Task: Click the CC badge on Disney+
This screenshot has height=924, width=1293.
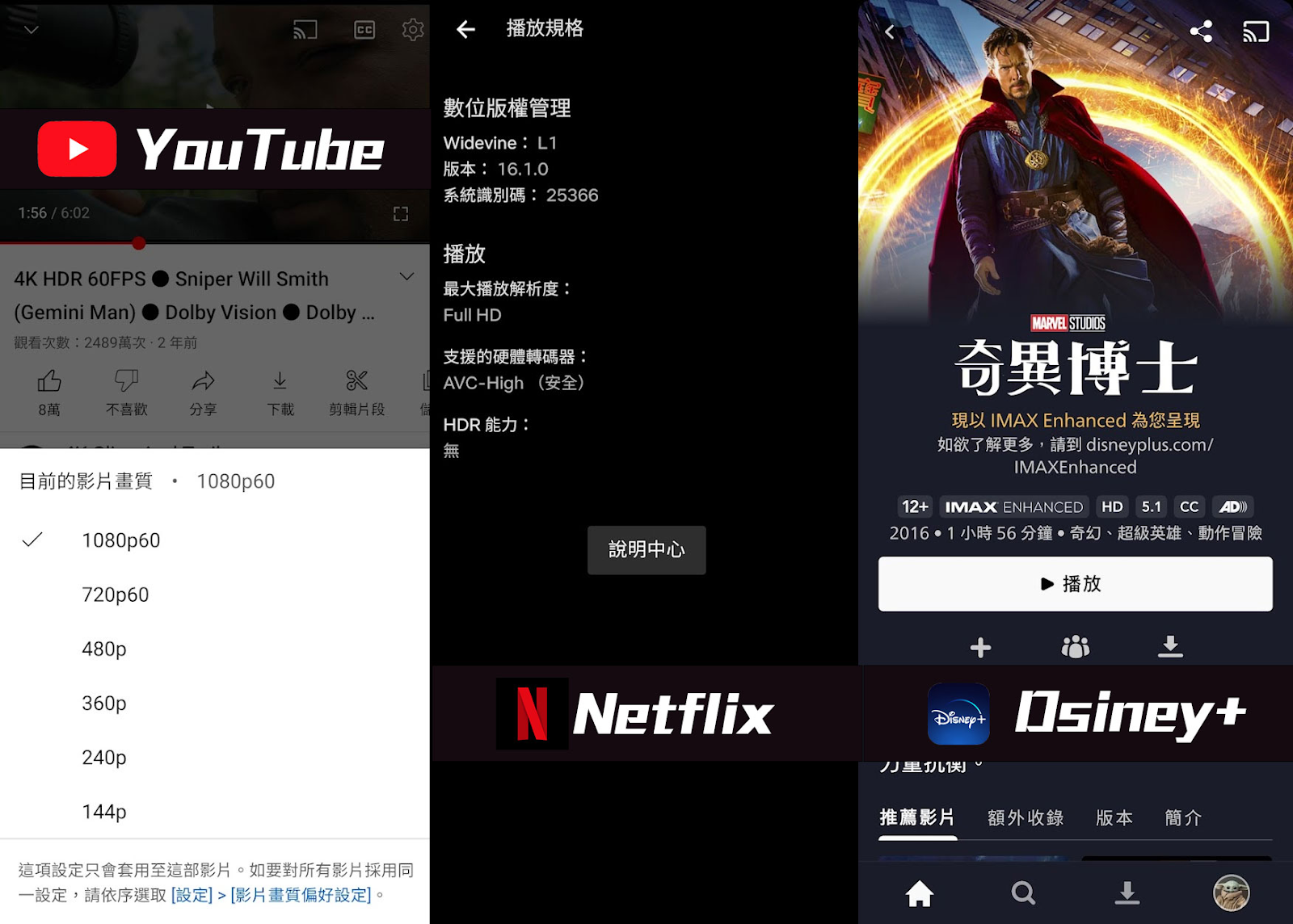Action: point(1189,507)
